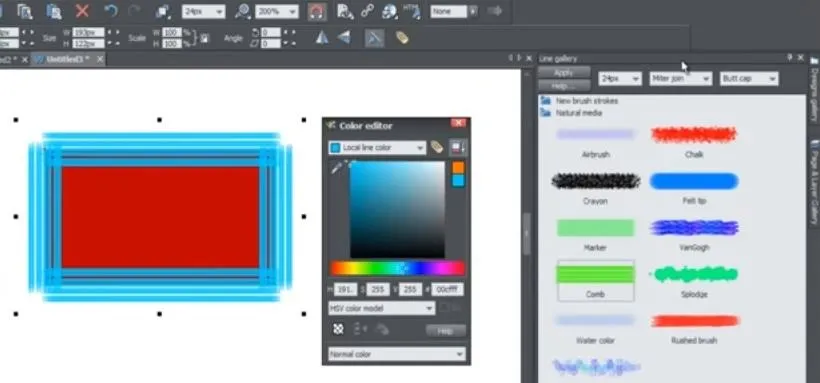Click the flip horizontal triangle icon
This screenshot has width=820, height=383.
click(x=322, y=38)
